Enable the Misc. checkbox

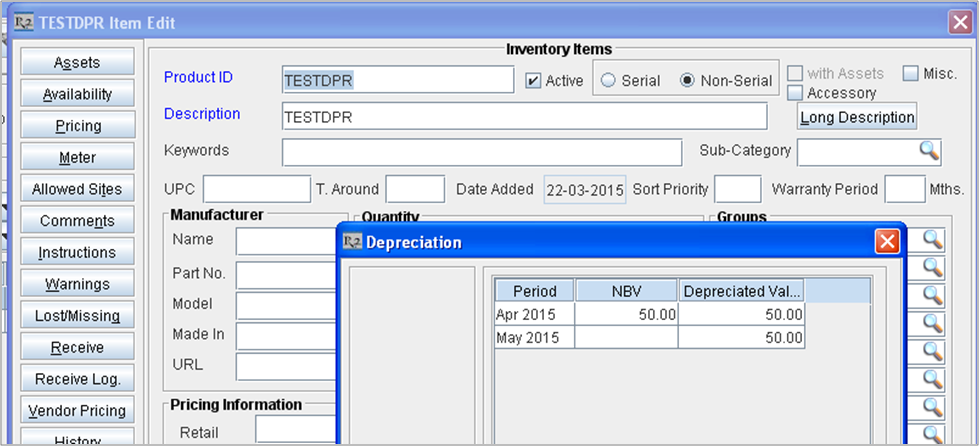point(910,73)
